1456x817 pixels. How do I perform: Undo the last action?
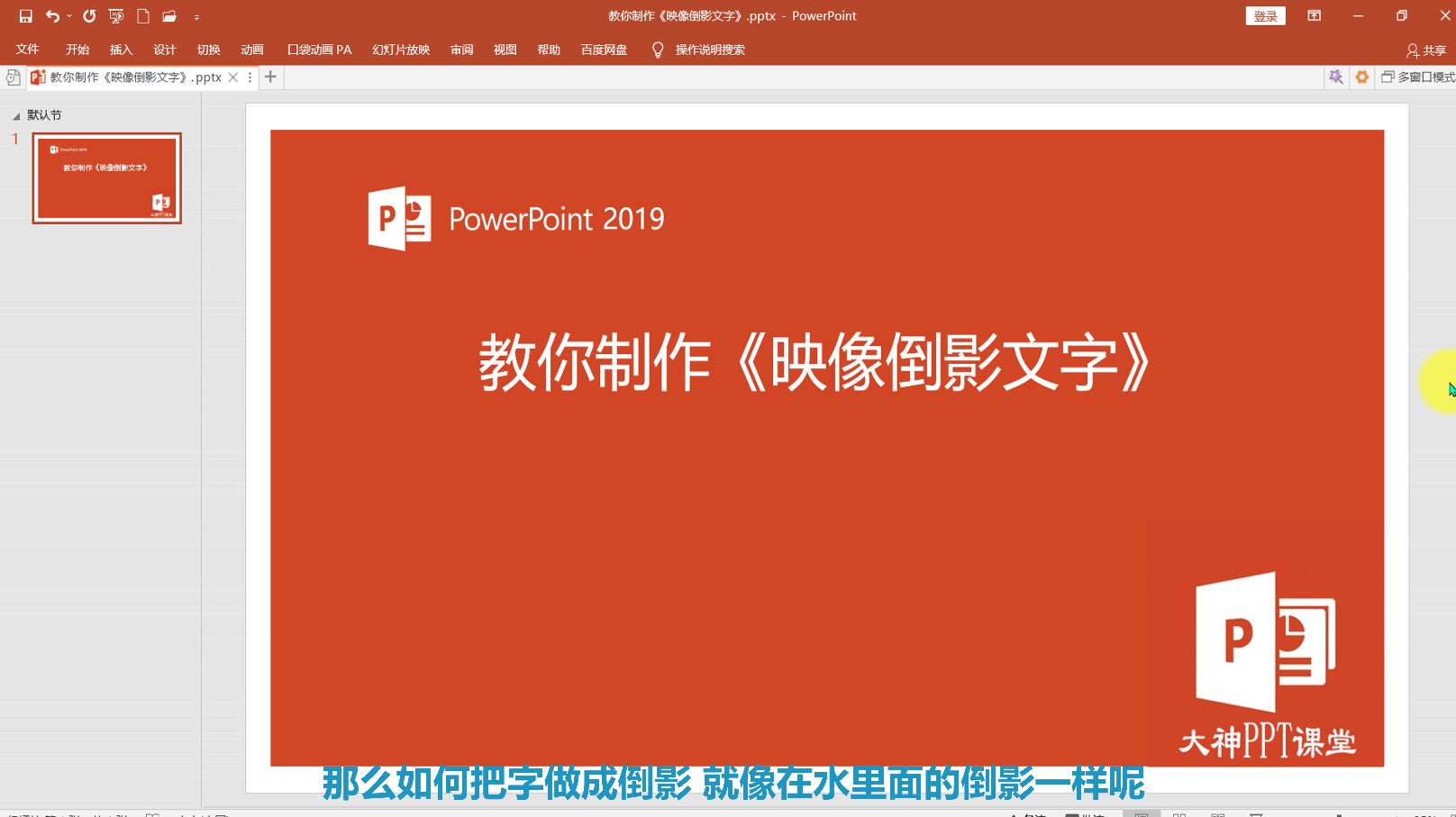52,16
